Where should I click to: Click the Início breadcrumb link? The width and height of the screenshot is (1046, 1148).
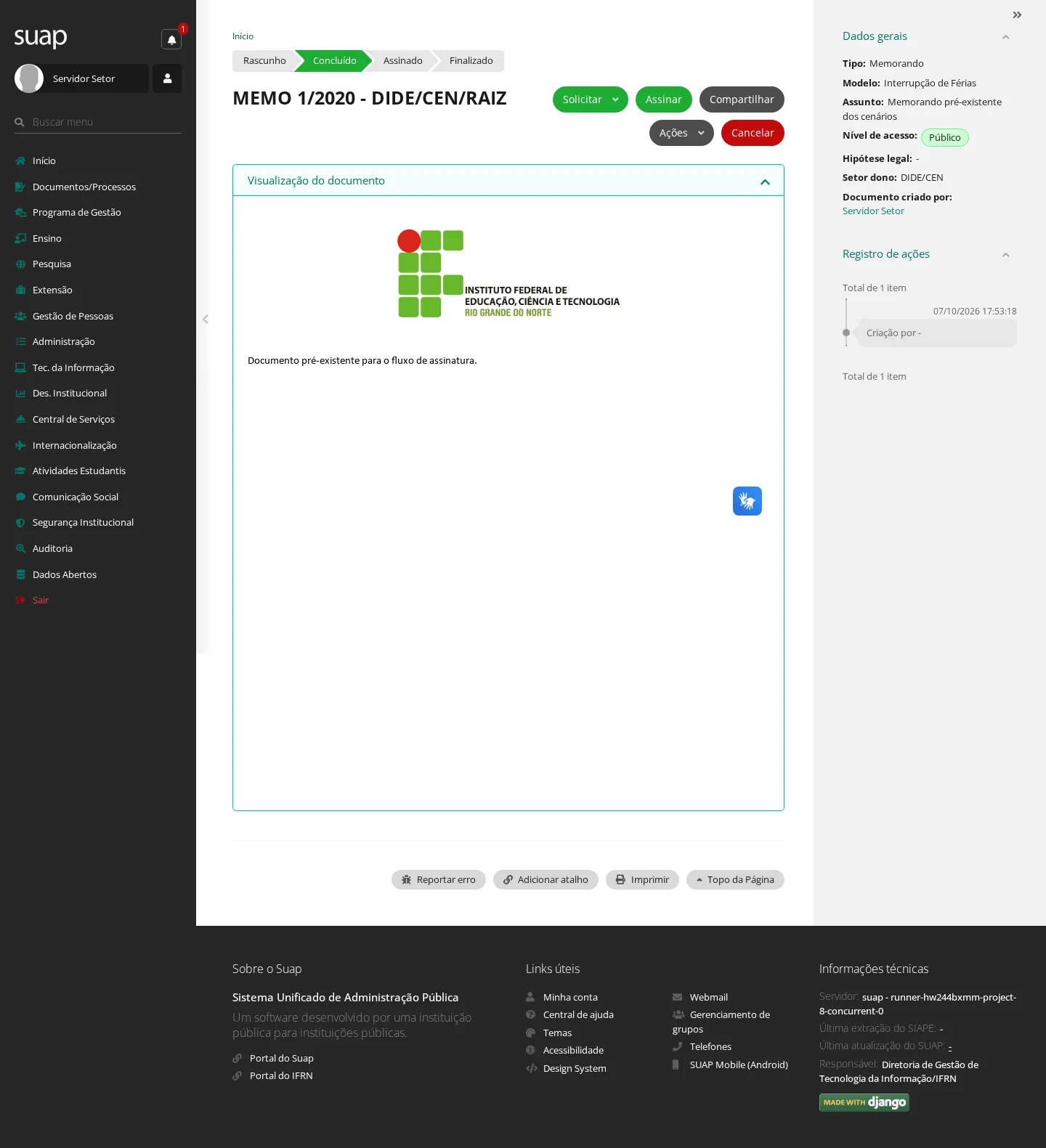coord(243,36)
